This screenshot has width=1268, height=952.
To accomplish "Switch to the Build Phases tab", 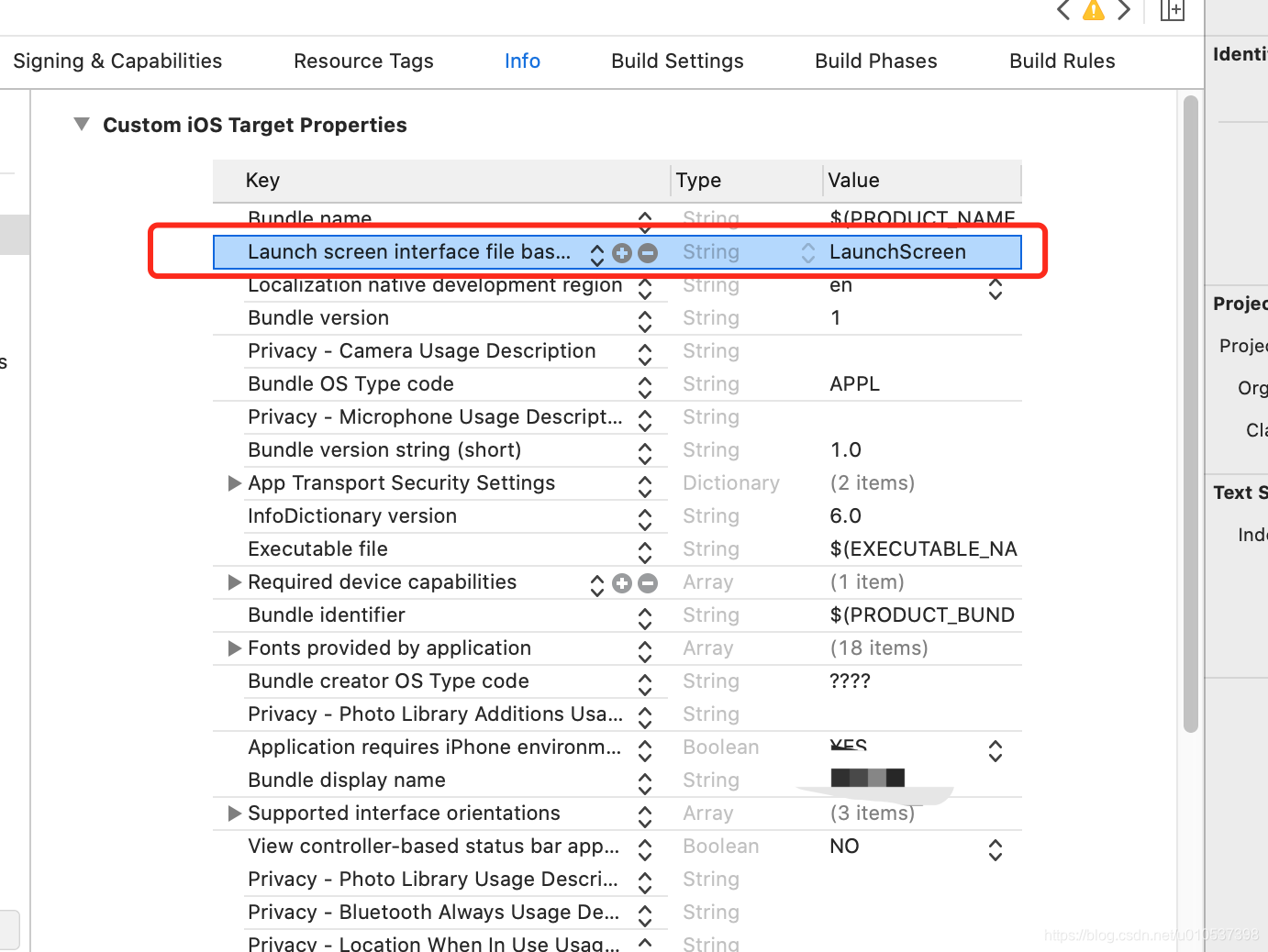I will [x=875, y=61].
